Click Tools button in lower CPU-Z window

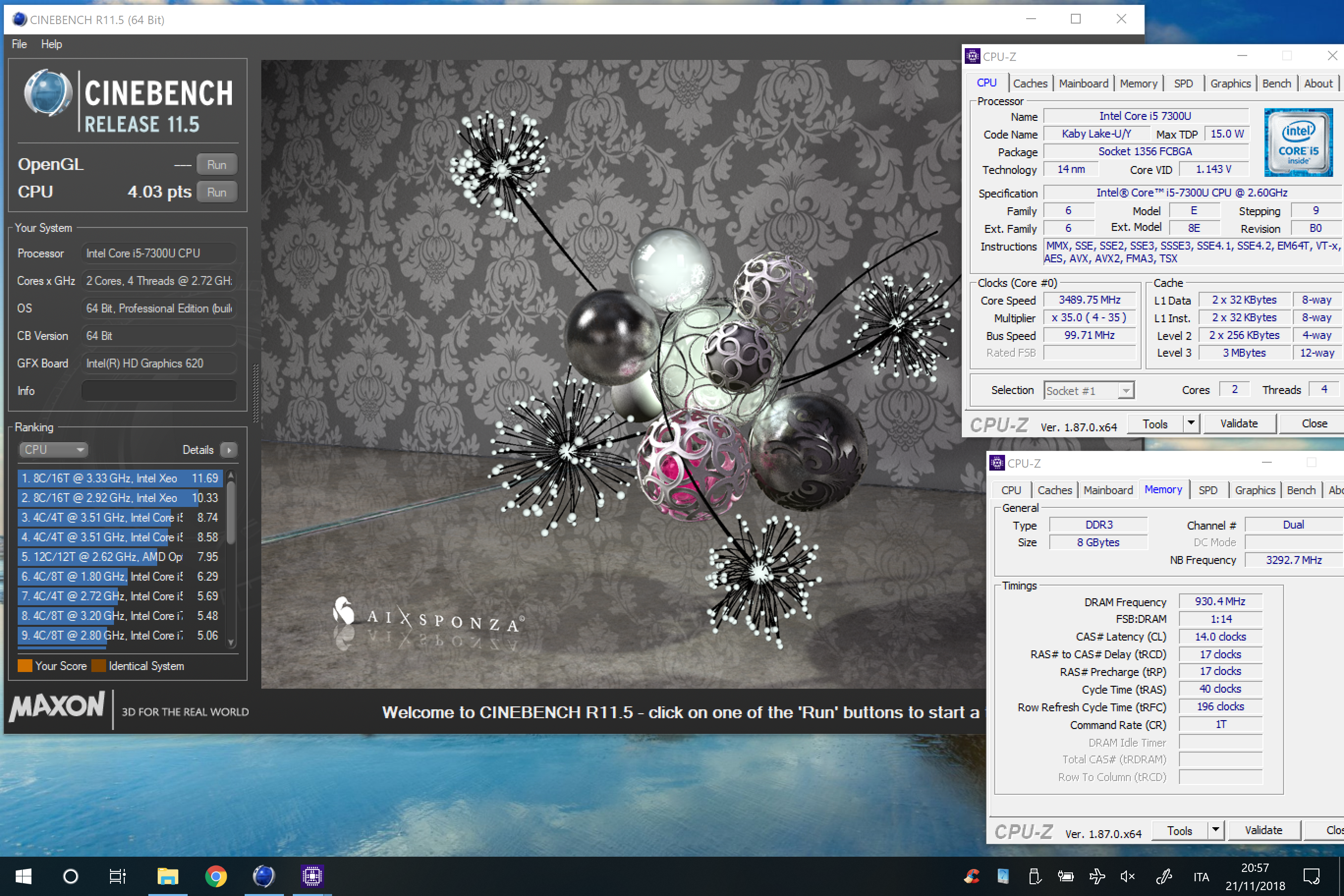tap(1179, 831)
